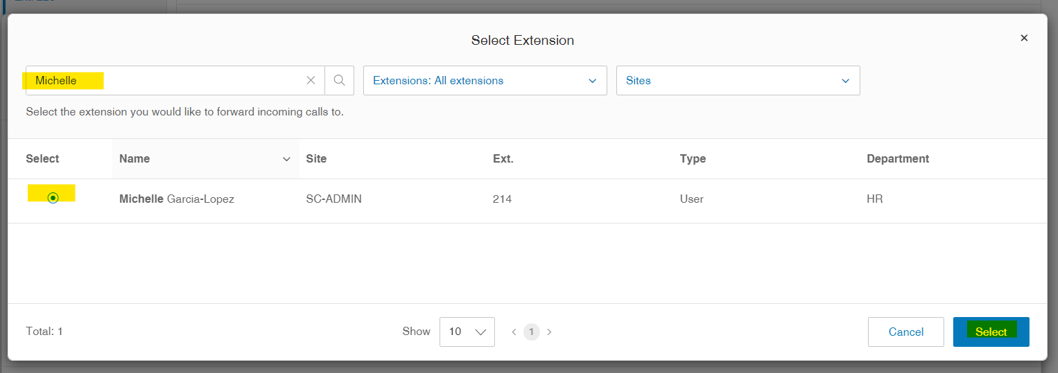The width and height of the screenshot is (1058, 373).
Task: Open Extensions: All extensions dropdown
Action: (485, 80)
